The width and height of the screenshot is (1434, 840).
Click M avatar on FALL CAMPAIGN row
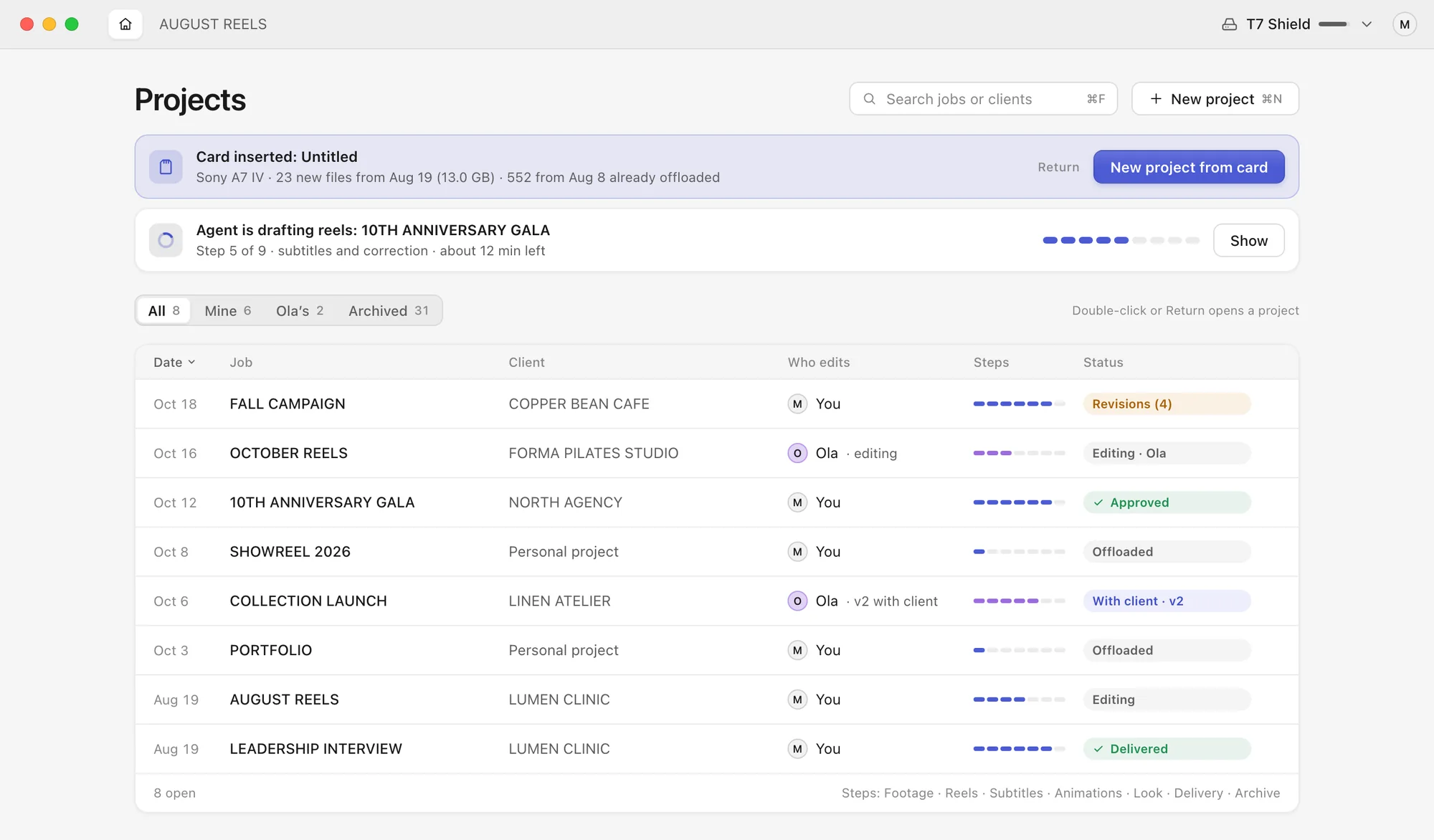(x=797, y=404)
